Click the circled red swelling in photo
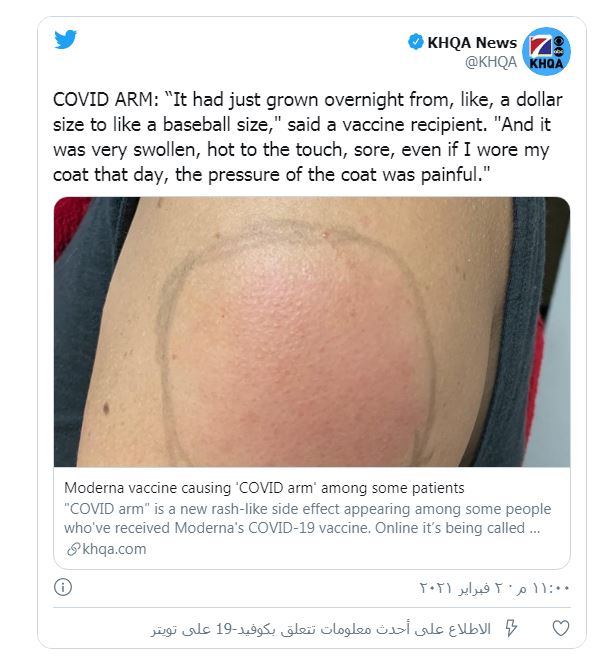This screenshot has width=607, height=665. (297, 344)
